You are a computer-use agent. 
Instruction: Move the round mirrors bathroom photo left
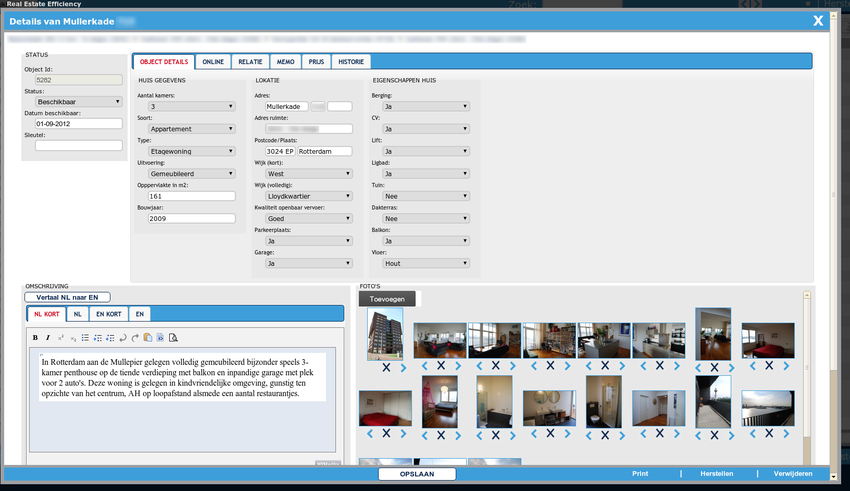(533, 434)
